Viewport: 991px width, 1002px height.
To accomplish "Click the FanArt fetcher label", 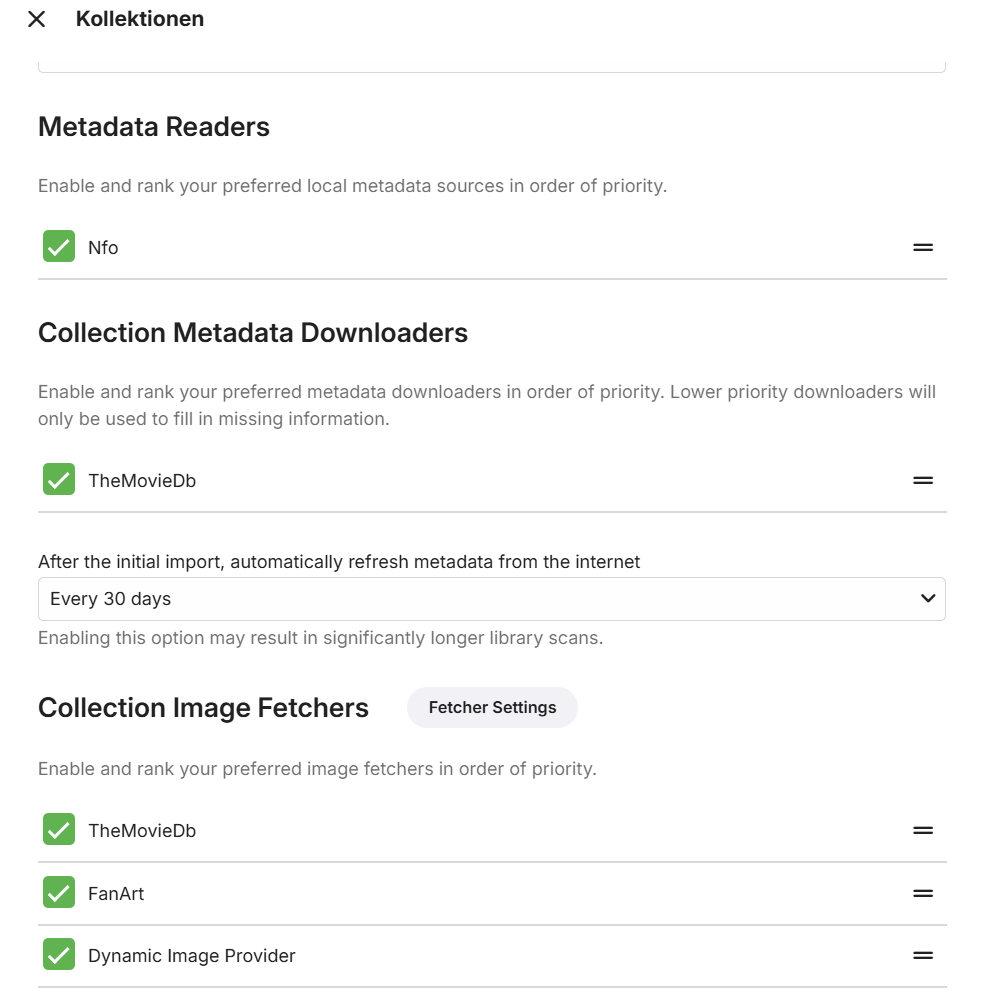I will click(x=116, y=894).
